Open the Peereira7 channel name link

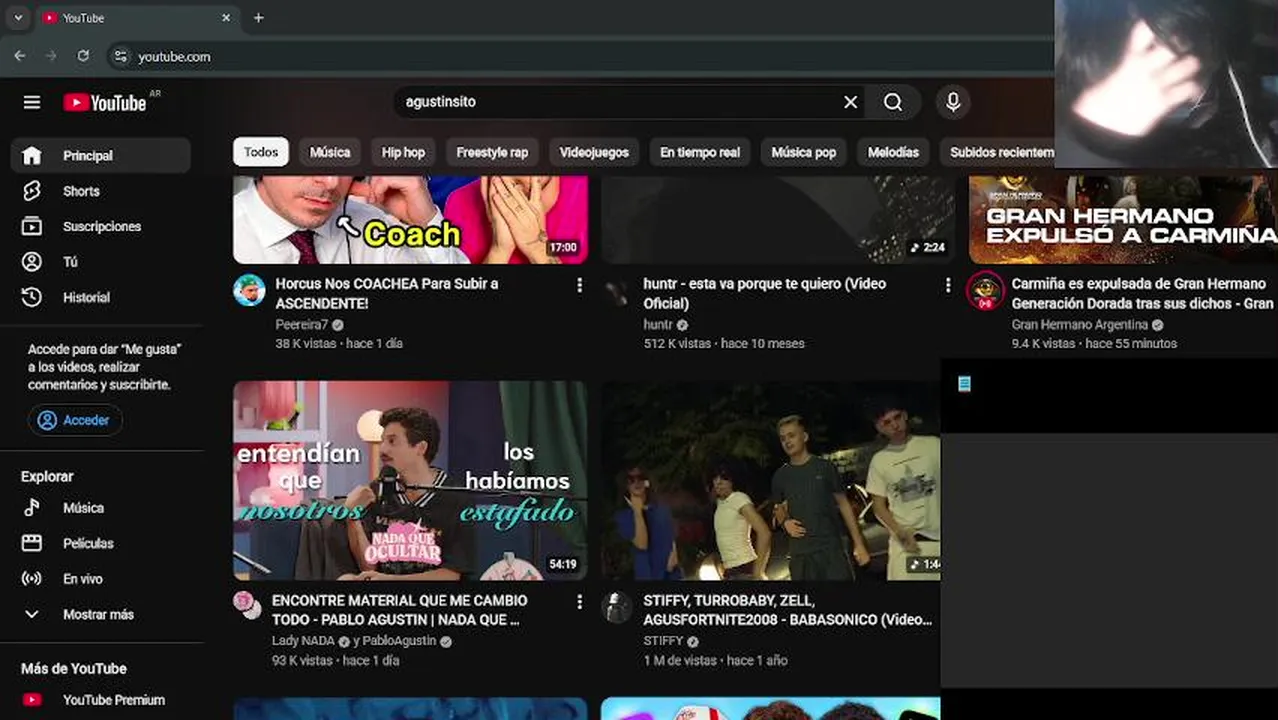(302, 325)
